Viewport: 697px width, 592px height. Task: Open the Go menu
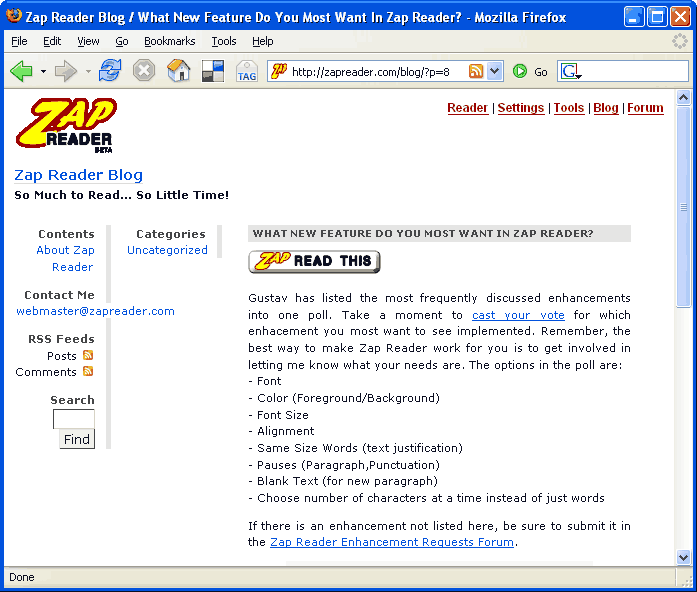[122, 41]
